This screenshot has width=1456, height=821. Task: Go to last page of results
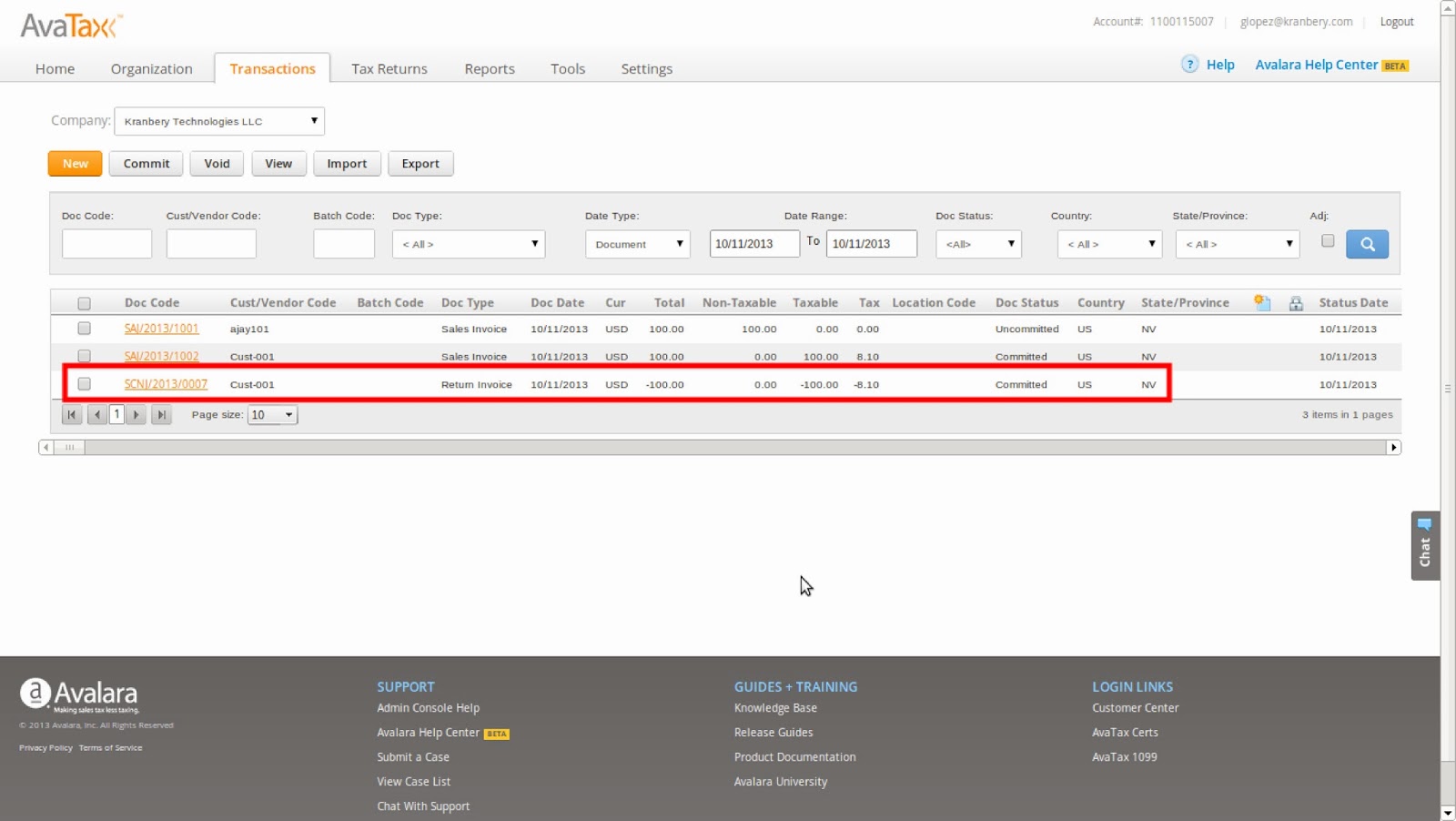pos(161,415)
